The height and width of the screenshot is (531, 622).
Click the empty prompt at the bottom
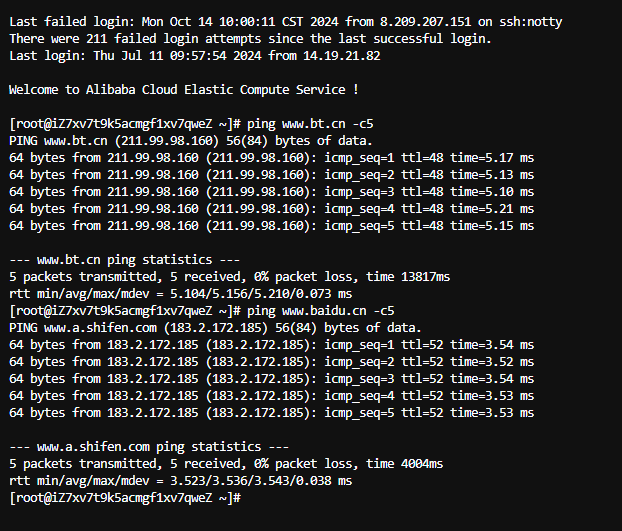pos(125,498)
